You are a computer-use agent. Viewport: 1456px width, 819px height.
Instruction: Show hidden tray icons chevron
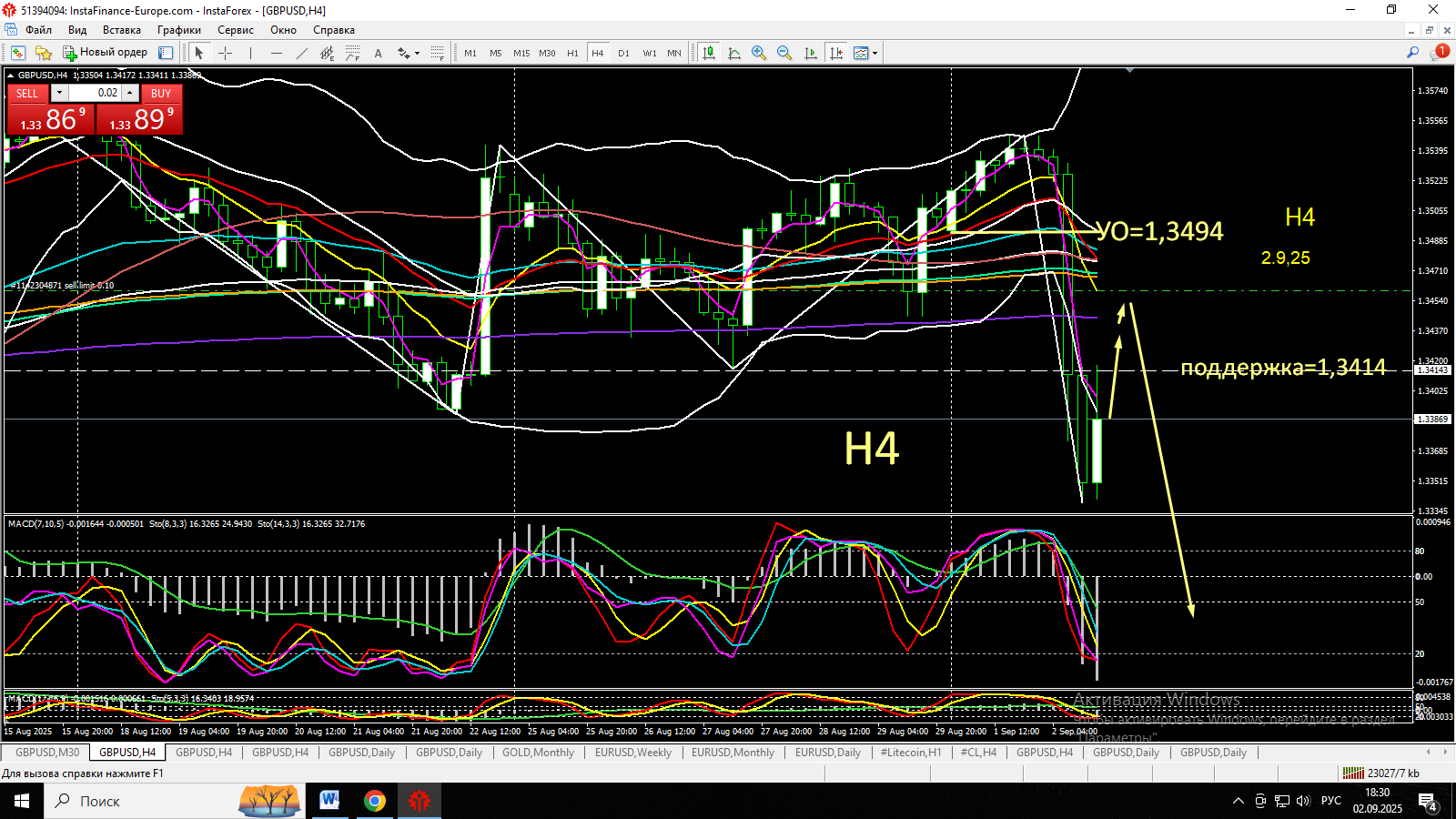[1238, 801]
